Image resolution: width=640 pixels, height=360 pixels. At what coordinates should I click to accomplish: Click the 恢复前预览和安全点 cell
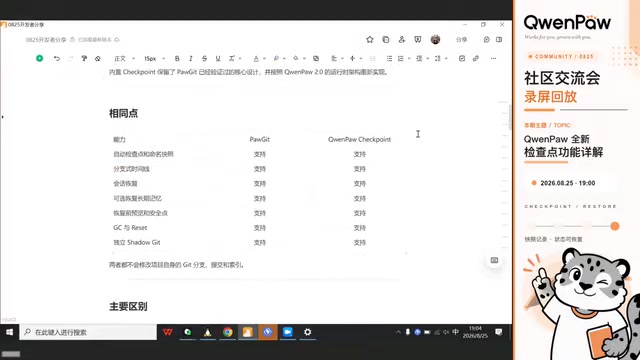coord(140,213)
